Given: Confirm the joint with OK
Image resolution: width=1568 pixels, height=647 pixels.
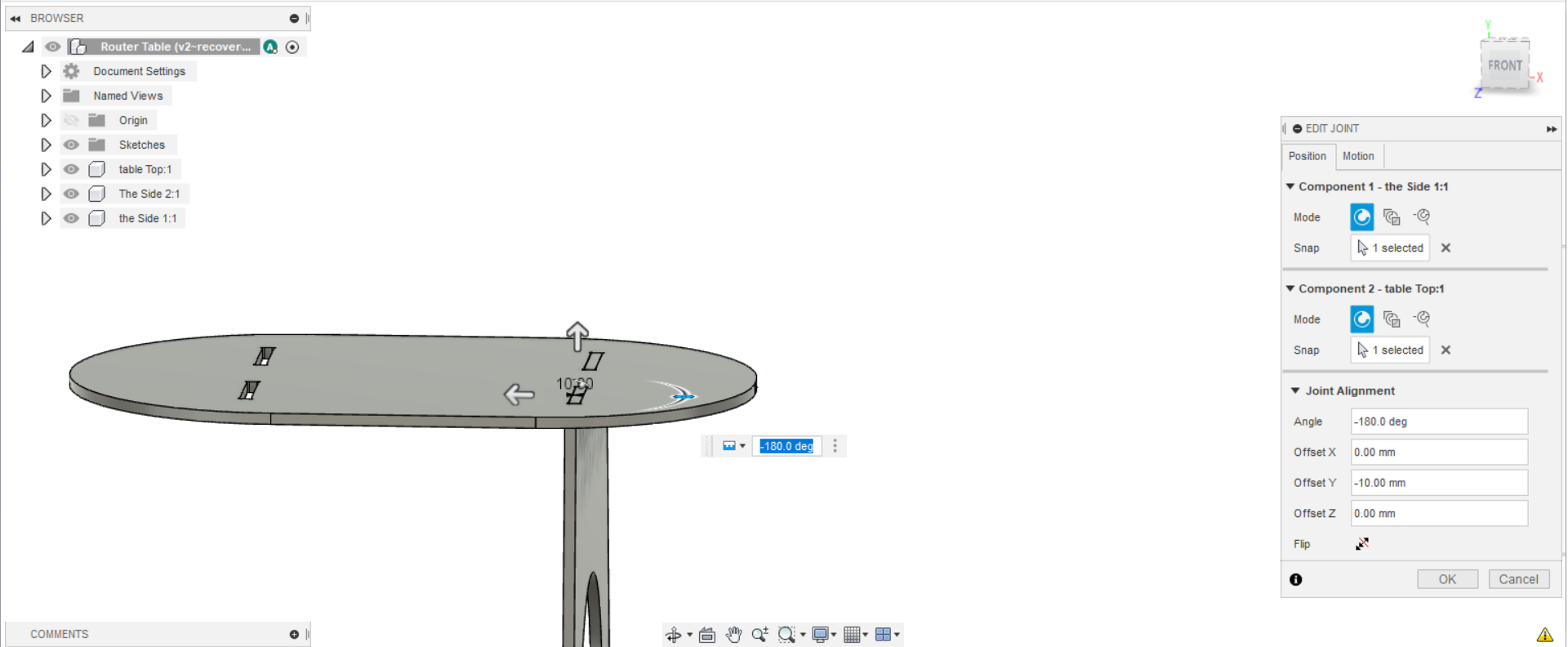Looking at the screenshot, I should click(1447, 579).
